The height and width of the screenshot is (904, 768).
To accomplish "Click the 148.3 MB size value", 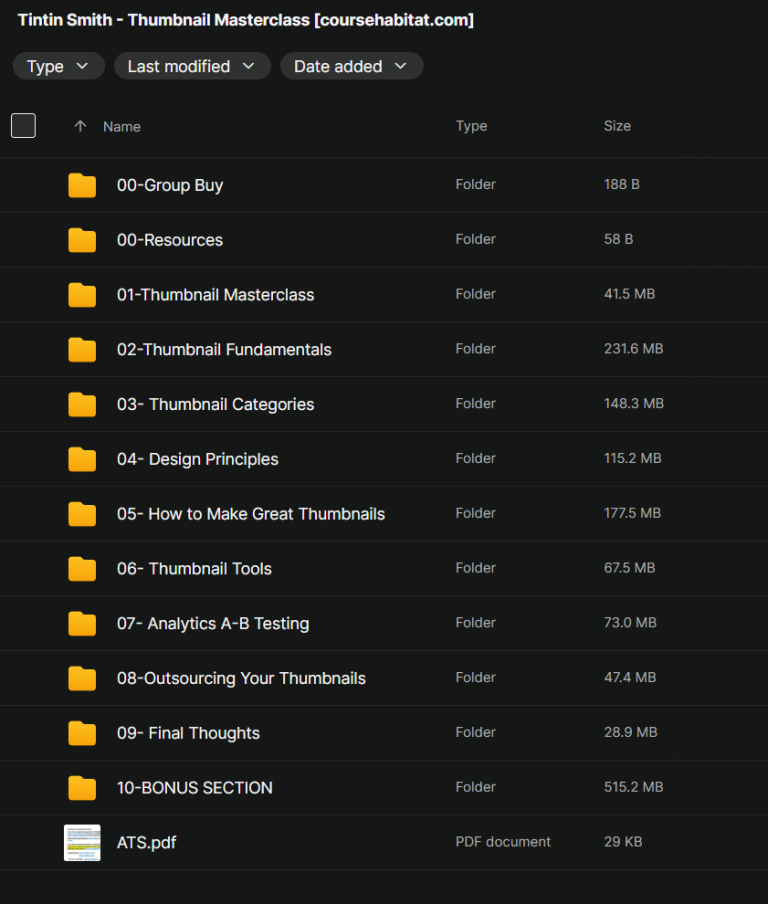I will [x=634, y=404].
